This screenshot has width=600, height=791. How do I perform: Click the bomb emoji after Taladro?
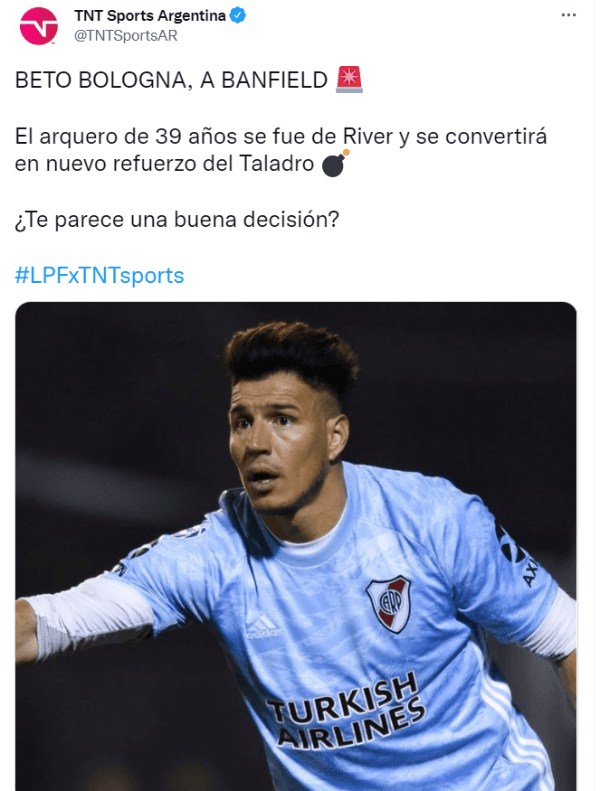coord(335,163)
